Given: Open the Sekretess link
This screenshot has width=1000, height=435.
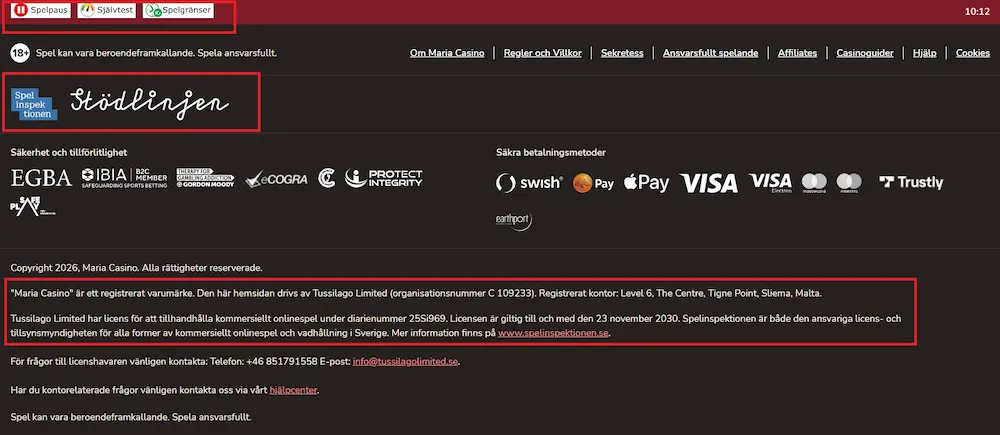Looking at the screenshot, I should 622,54.
